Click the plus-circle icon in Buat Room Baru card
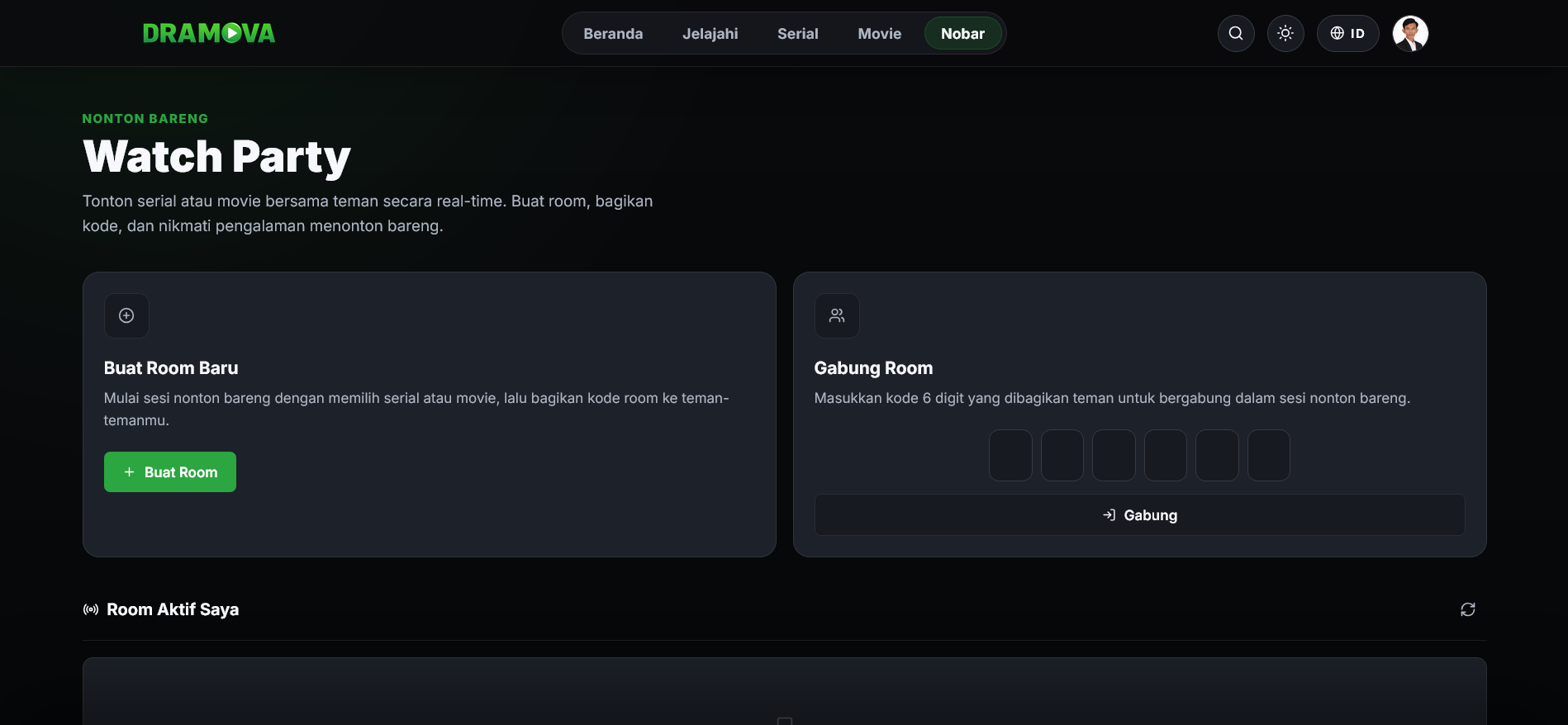The width and height of the screenshot is (1568, 725). click(126, 315)
